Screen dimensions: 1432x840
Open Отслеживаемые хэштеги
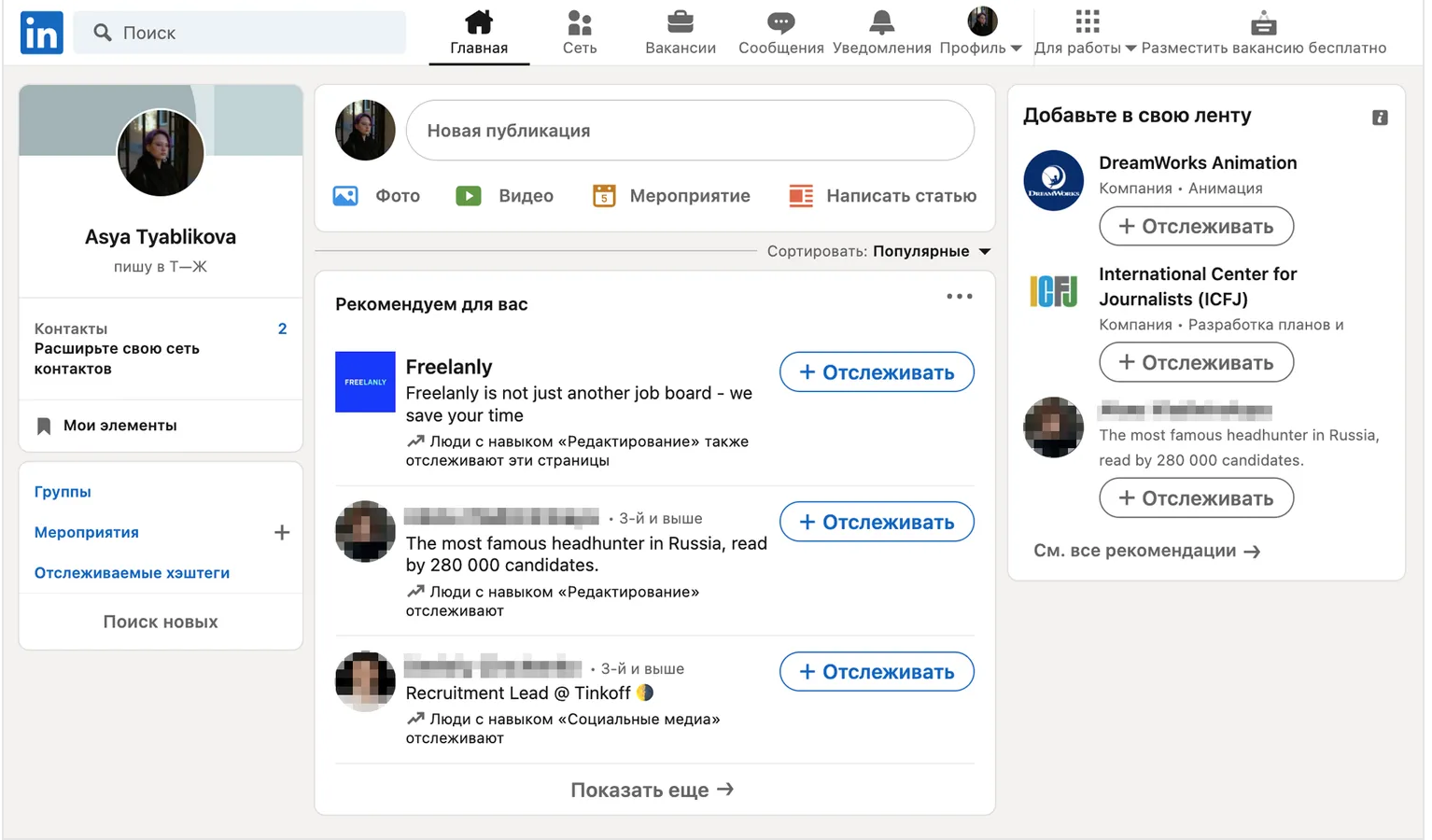132,573
